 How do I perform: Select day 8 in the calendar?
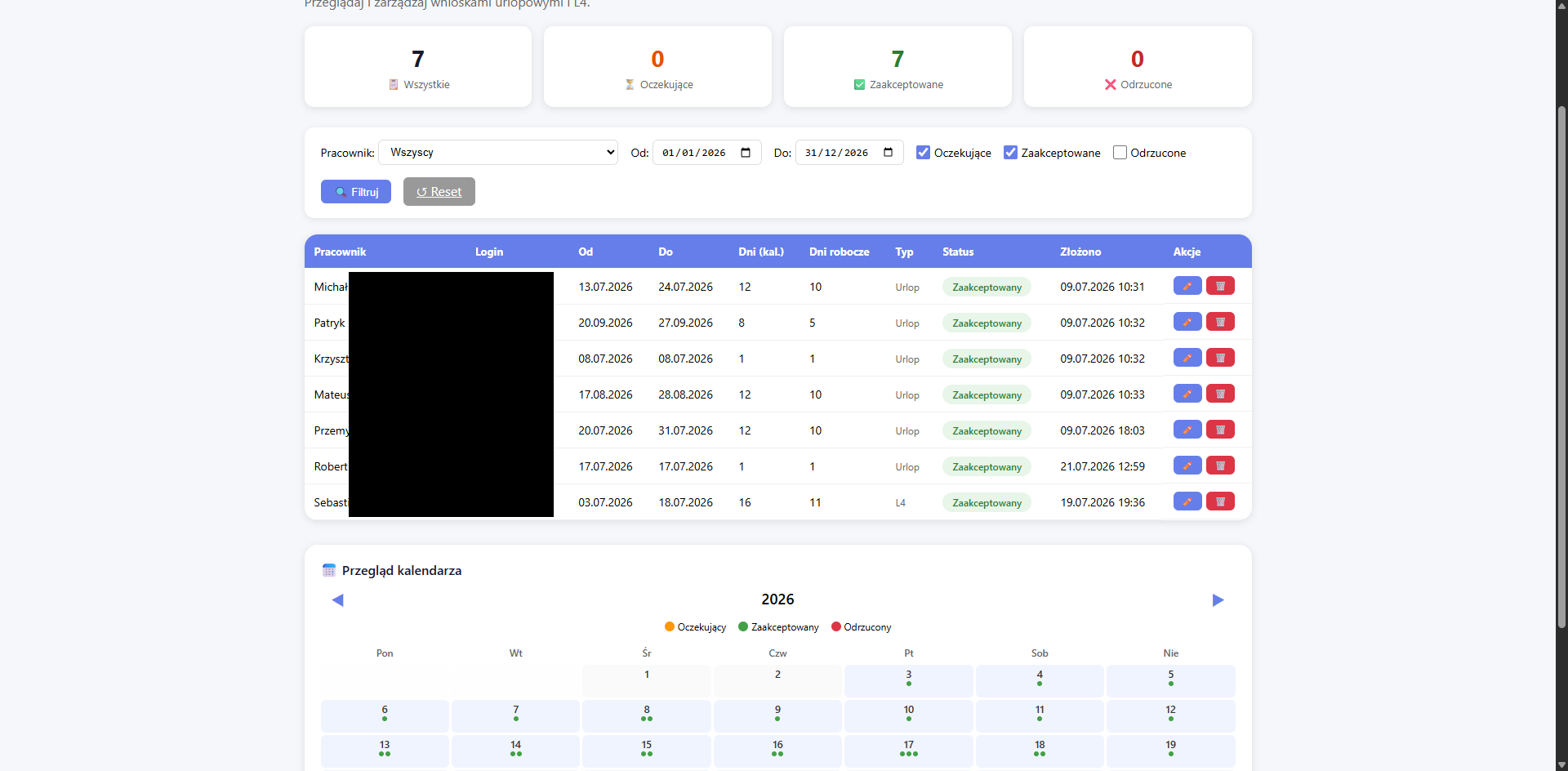point(647,715)
